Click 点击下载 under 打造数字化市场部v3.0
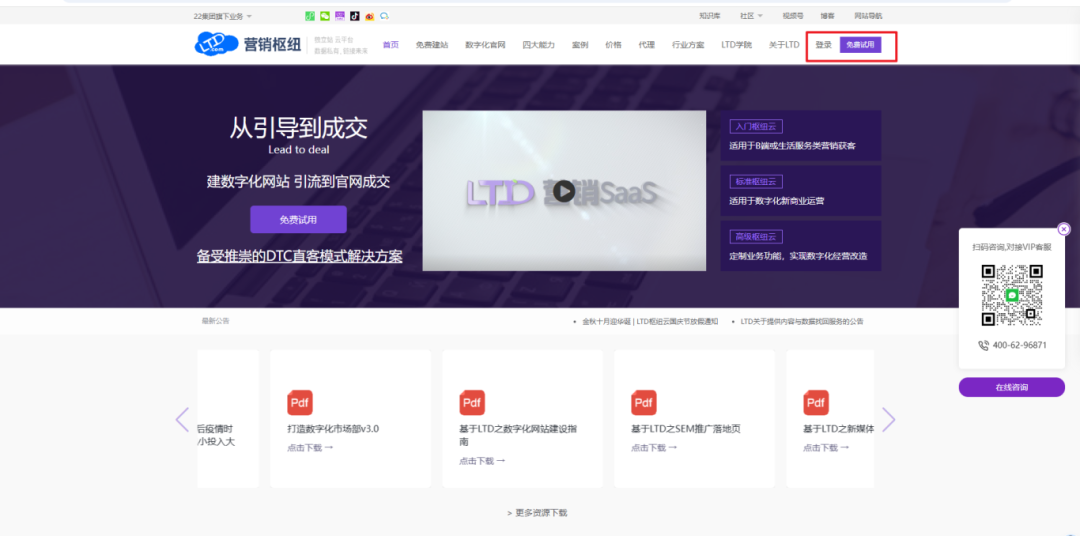The width and height of the screenshot is (1080, 536). tap(310, 447)
